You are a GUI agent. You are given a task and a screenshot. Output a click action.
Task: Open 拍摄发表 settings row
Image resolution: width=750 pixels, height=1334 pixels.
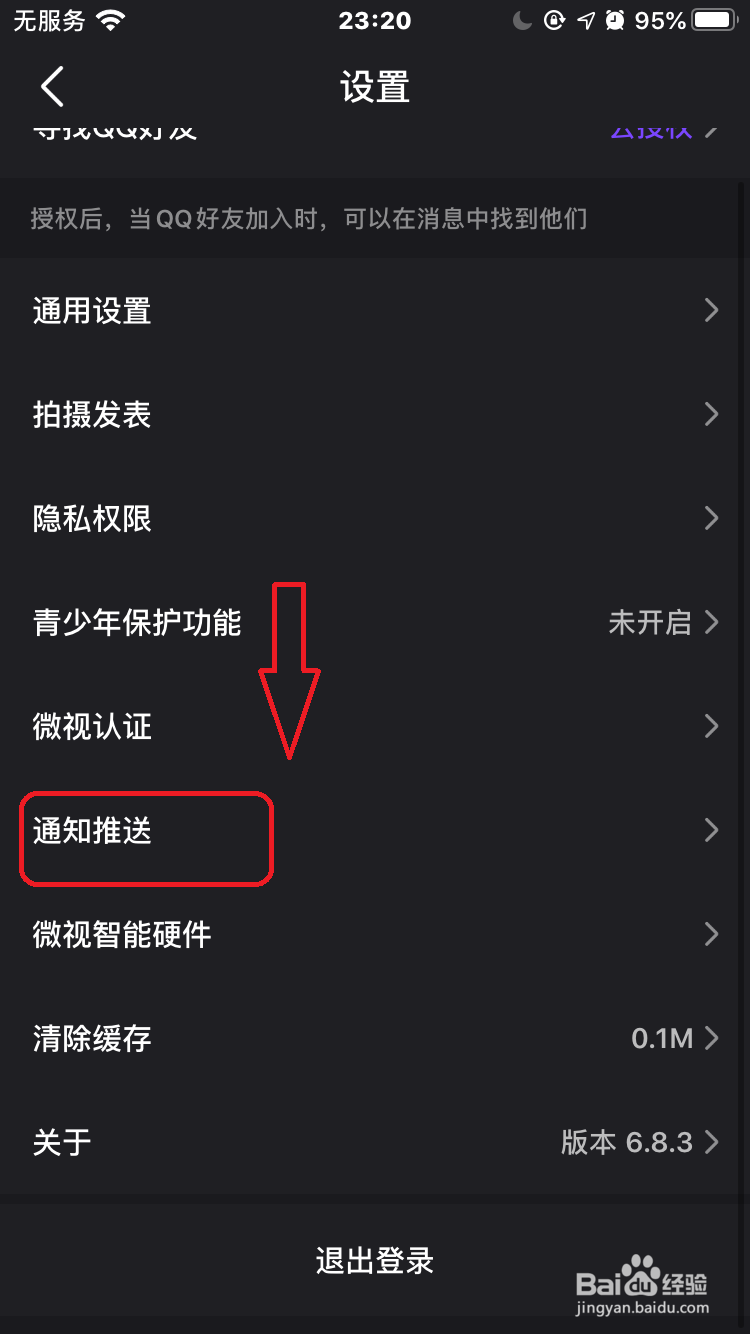coord(375,415)
